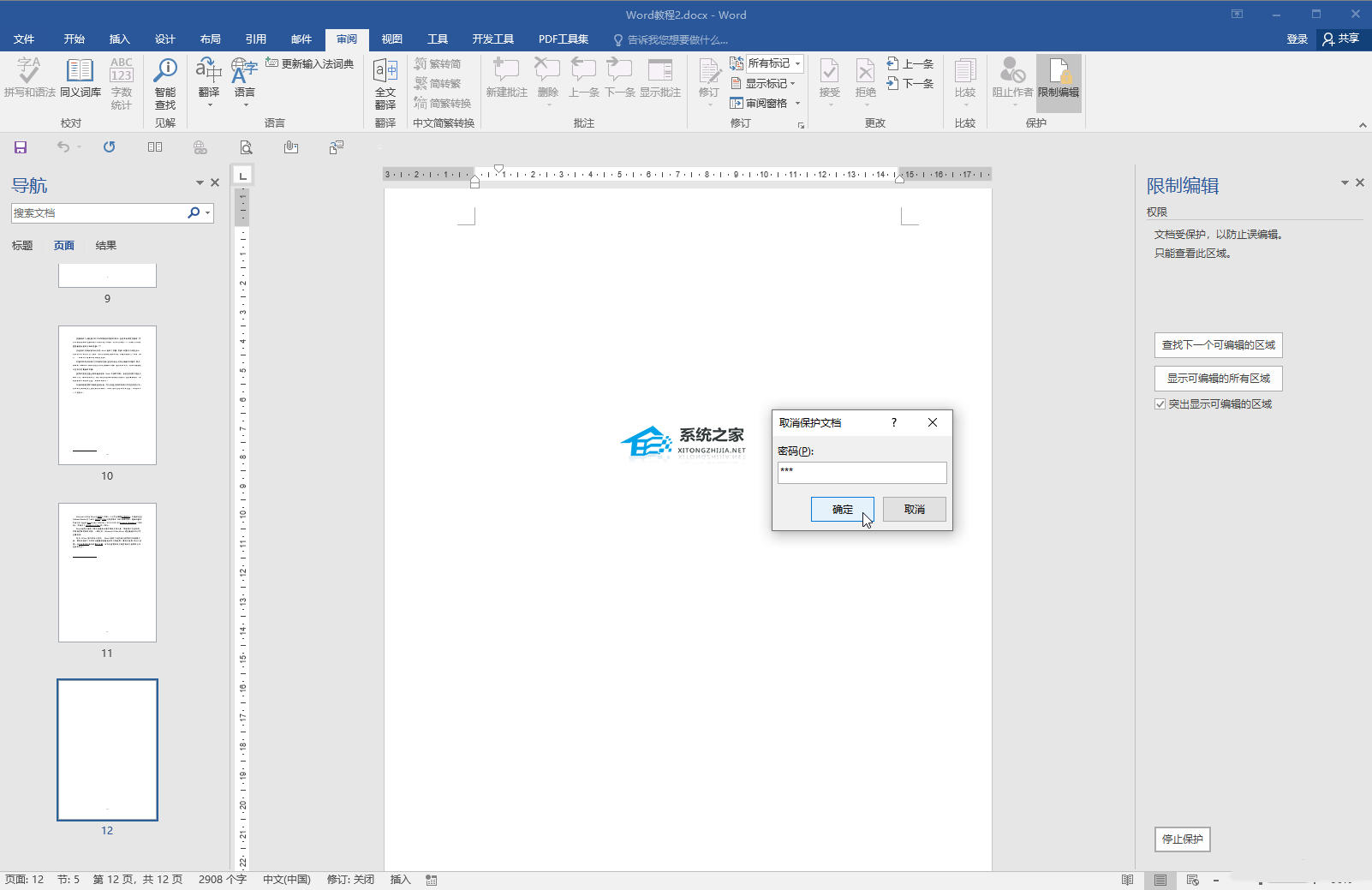The height and width of the screenshot is (890, 1372).
Task: Click the Smart Lookup icon
Action: point(164,83)
